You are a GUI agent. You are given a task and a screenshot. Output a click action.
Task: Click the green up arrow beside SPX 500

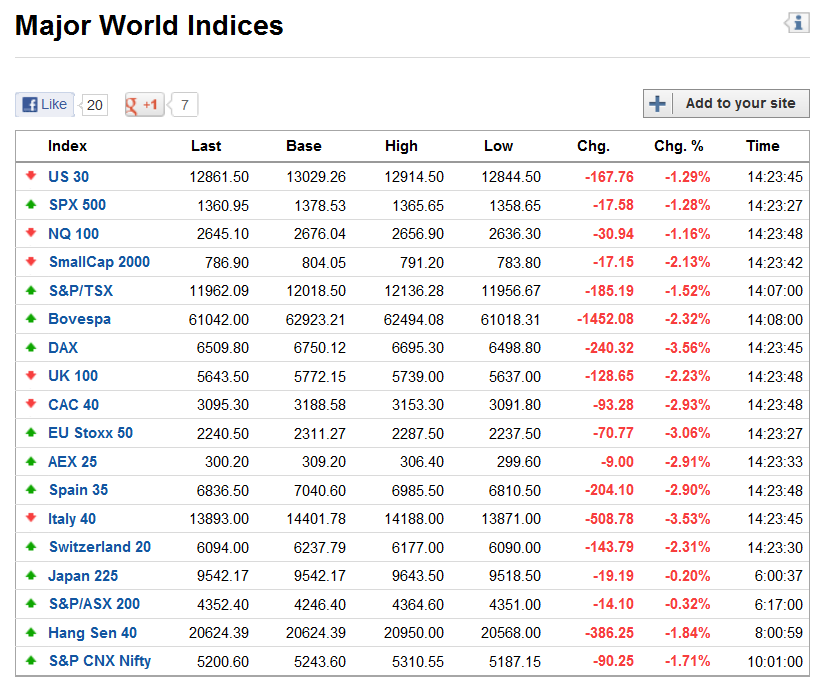(x=31, y=205)
